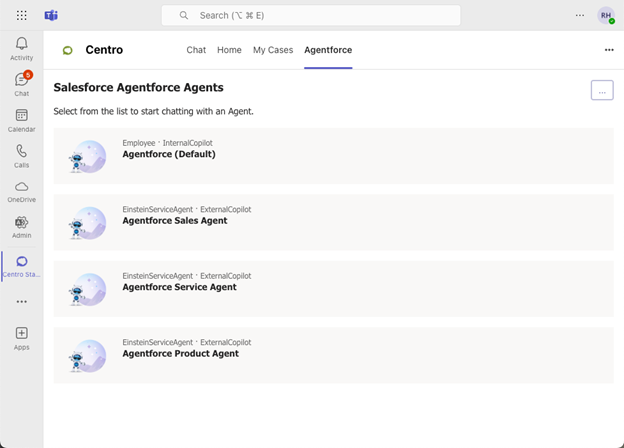Screen dimensions: 624x448
Task: Open Activity bell in sidebar
Action: point(21,49)
